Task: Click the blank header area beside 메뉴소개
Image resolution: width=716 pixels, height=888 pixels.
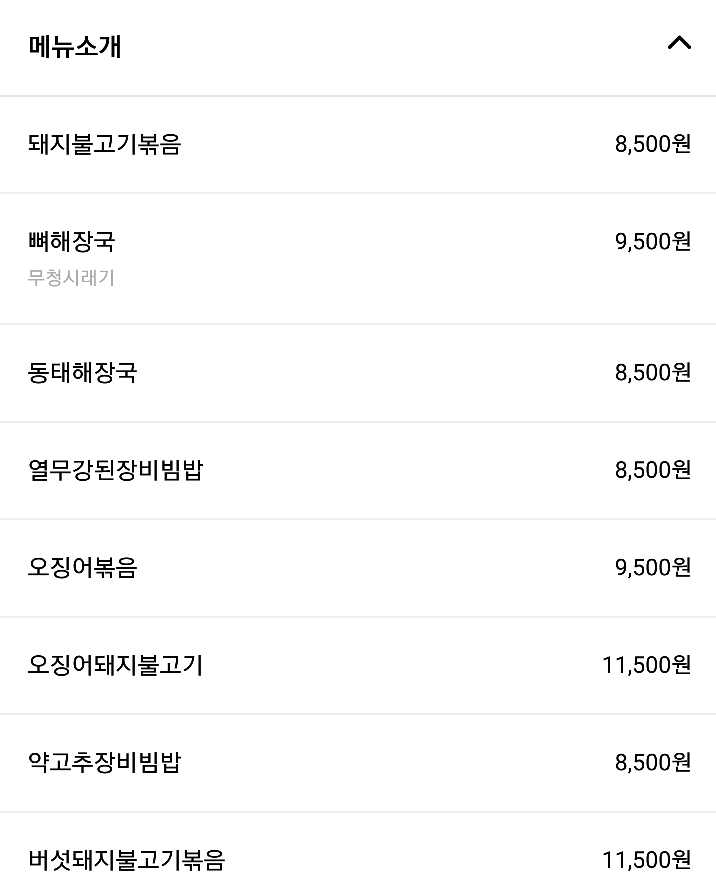Action: (391, 46)
